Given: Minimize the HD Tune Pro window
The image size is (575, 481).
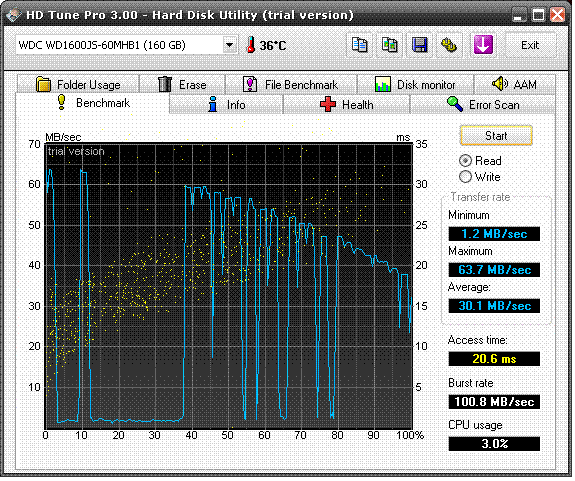Looking at the screenshot, I should pos(518,15).
